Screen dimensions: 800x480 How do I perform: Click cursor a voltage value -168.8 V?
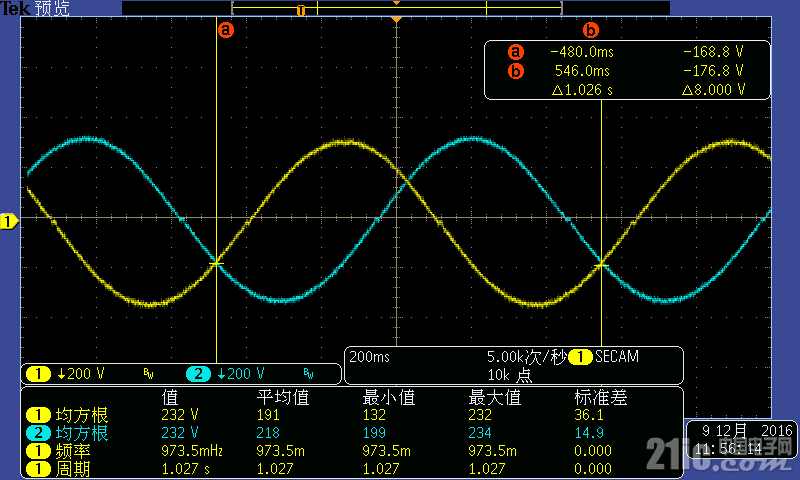713,52
